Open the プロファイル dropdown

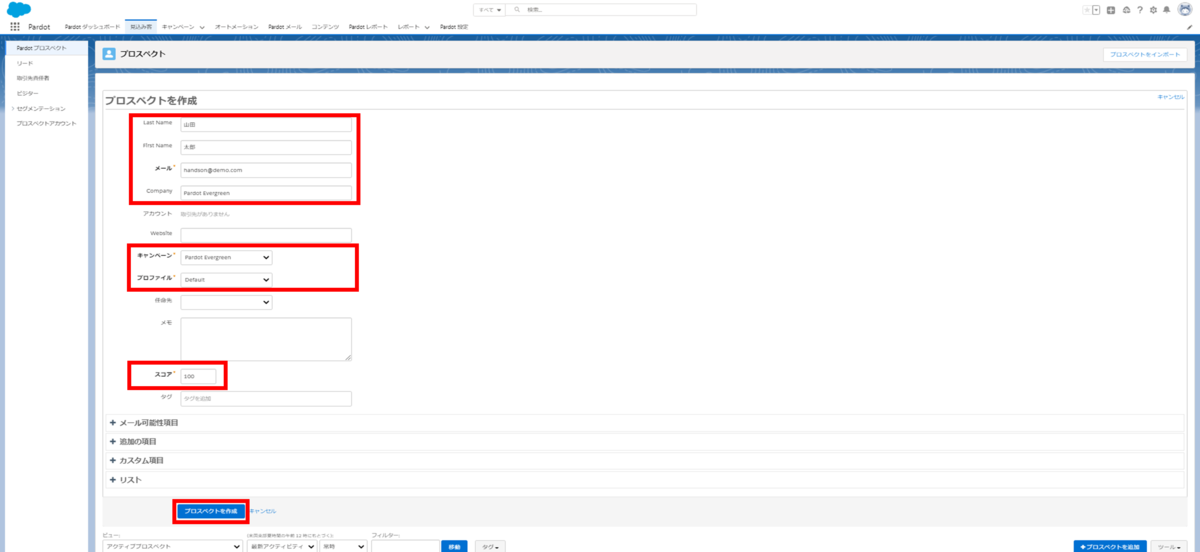pyautogui.click(x=226, y=280)
